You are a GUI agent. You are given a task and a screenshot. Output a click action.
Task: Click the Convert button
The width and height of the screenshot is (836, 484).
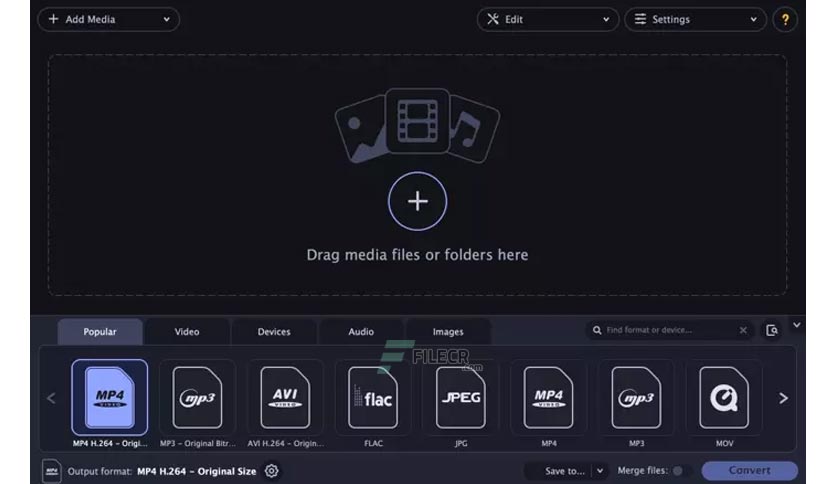(749, 471)
